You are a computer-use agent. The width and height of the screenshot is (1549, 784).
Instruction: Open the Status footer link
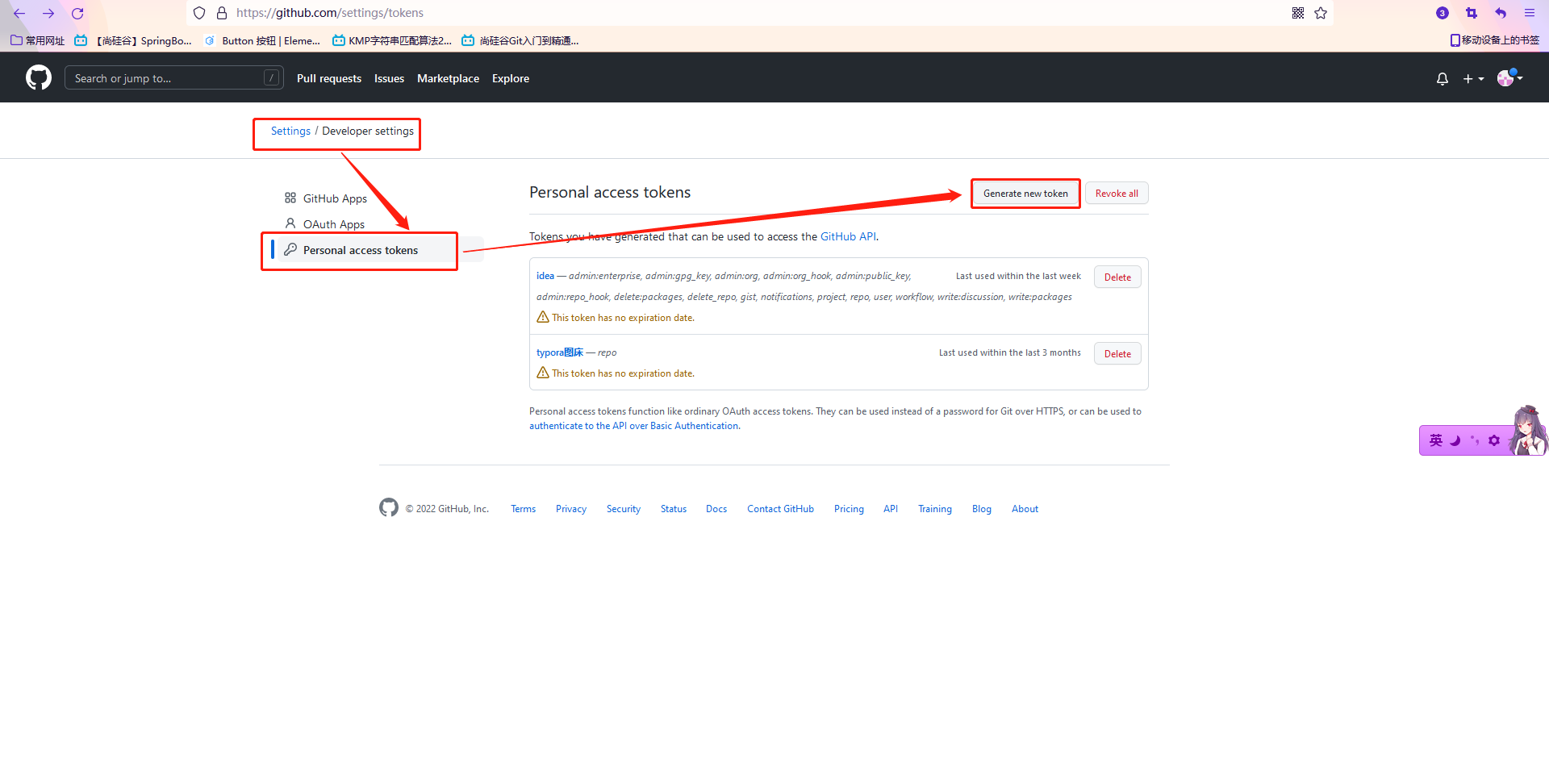[x=674, y=509]
